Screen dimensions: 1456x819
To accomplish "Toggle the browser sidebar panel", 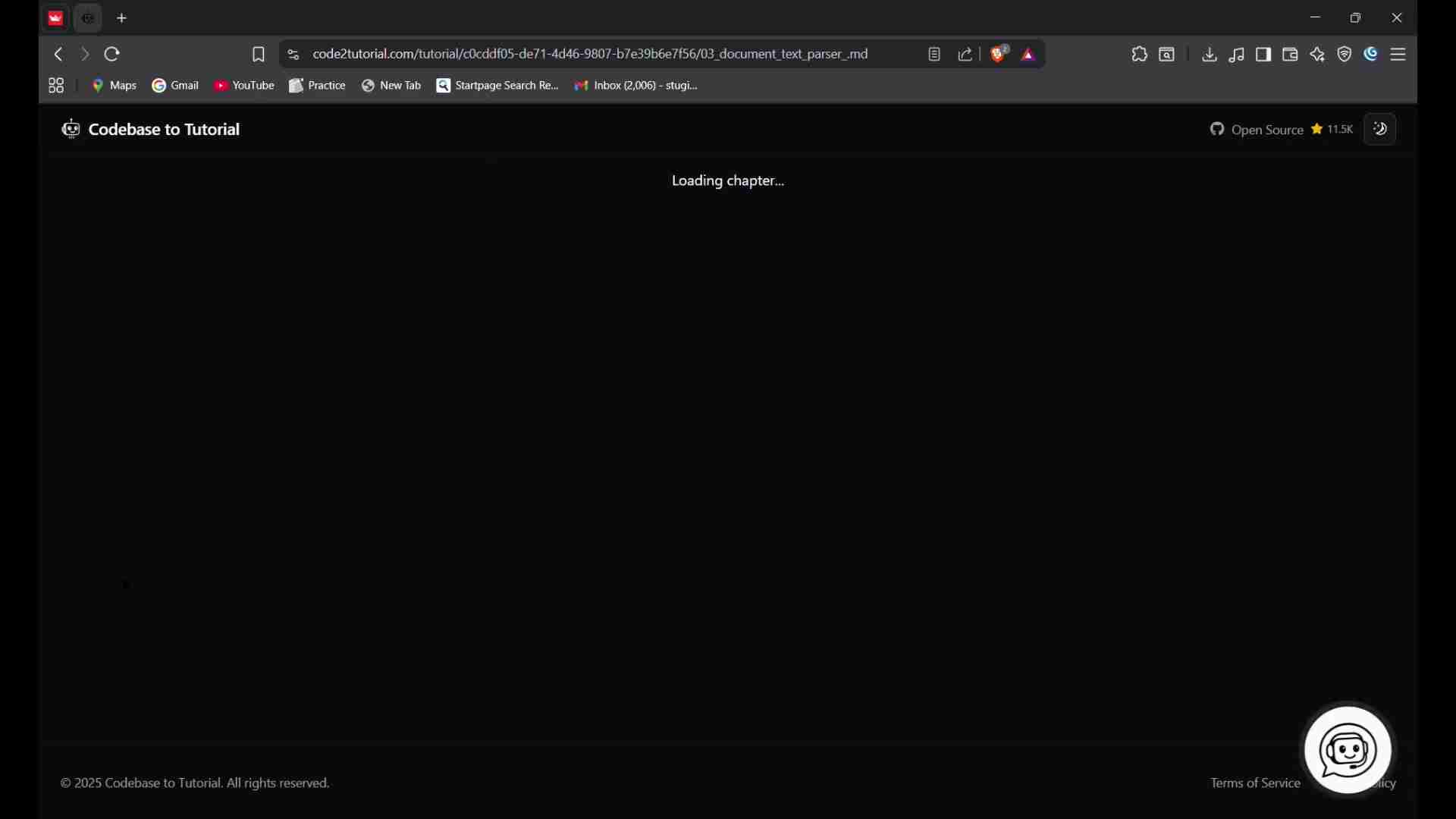I will pyautogui.click(x=1265, y=55).
